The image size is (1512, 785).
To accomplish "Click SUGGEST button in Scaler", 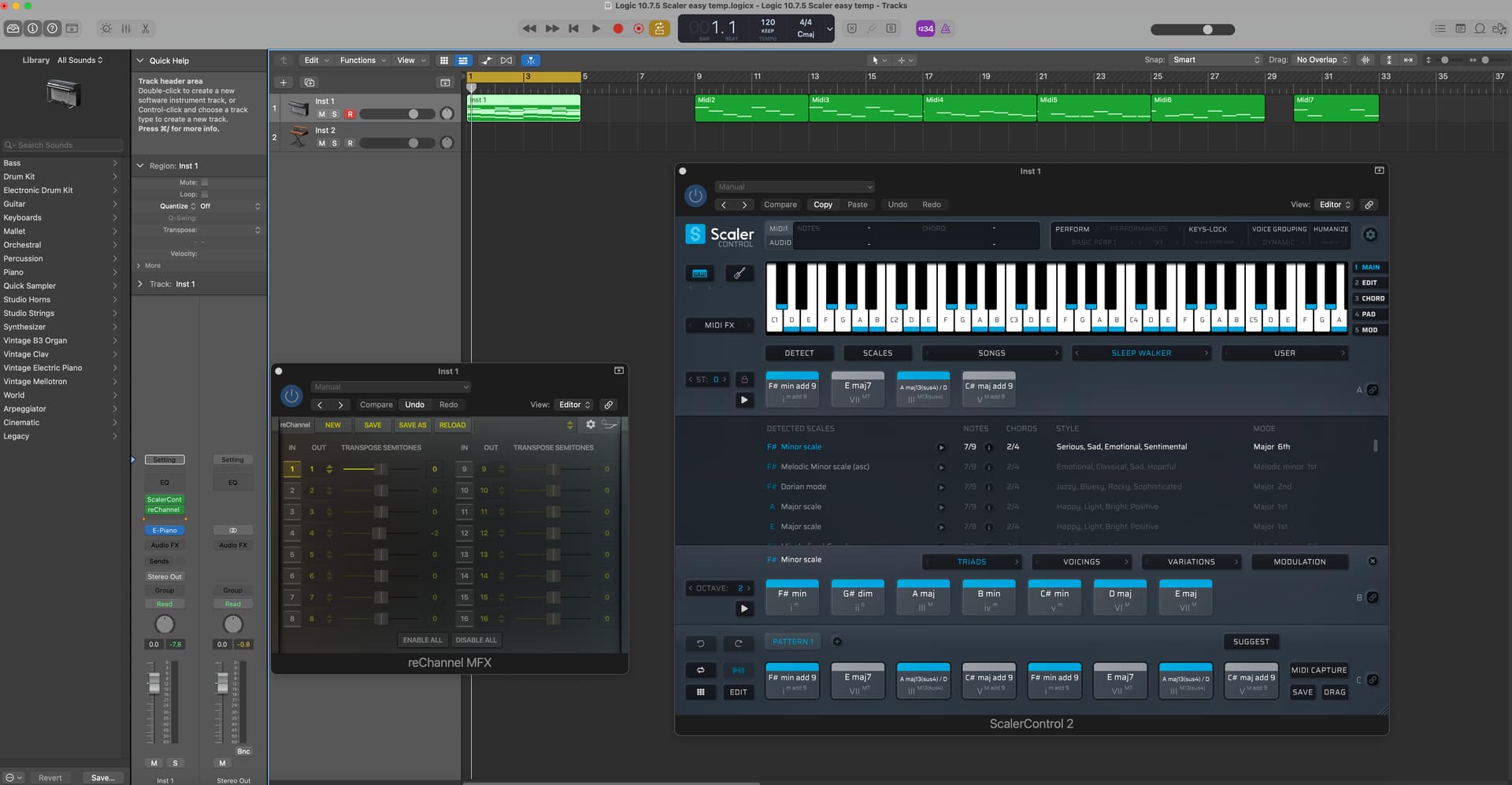I will click(x=1251, y=642).
